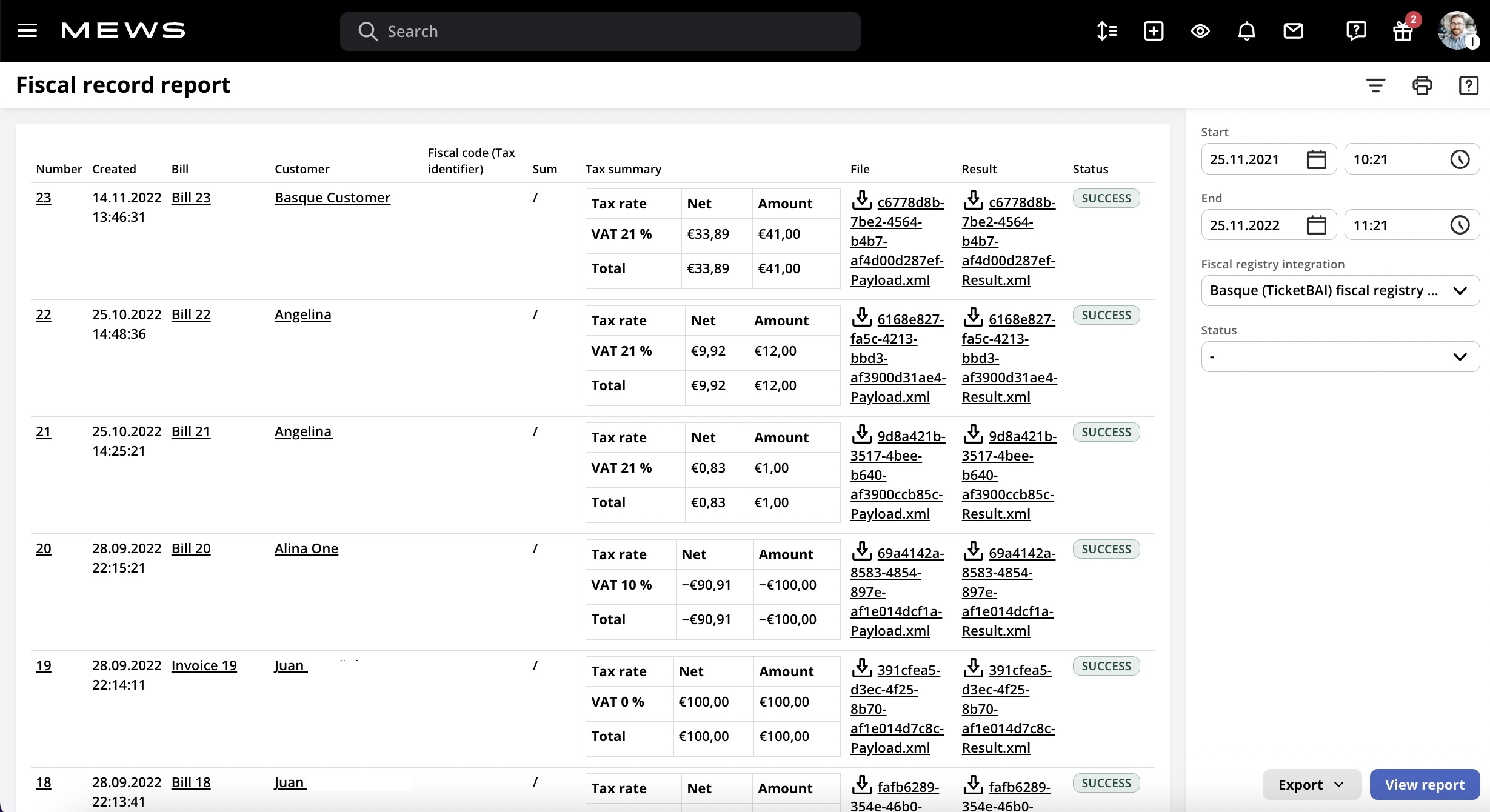
Task: Open the Basque Customer link
Action: coord(332,198)
